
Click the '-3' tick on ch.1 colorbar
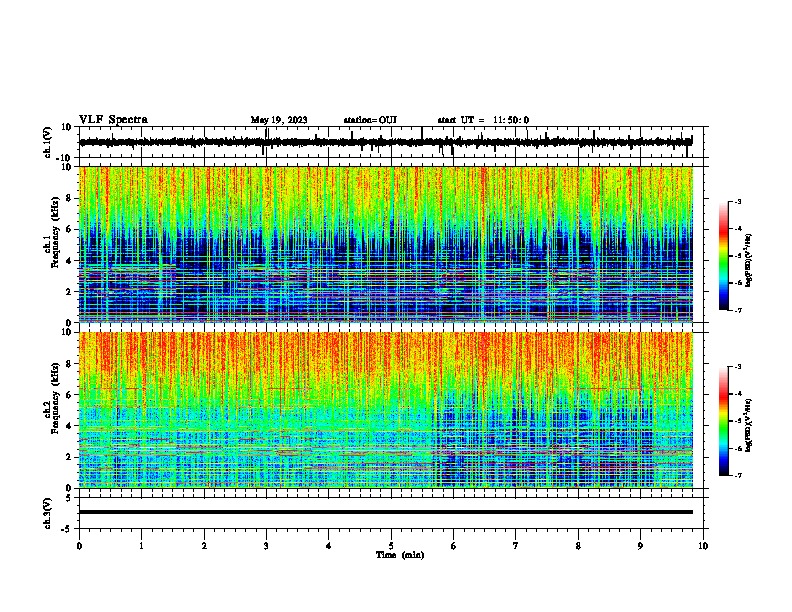click(x=738, y=201)
